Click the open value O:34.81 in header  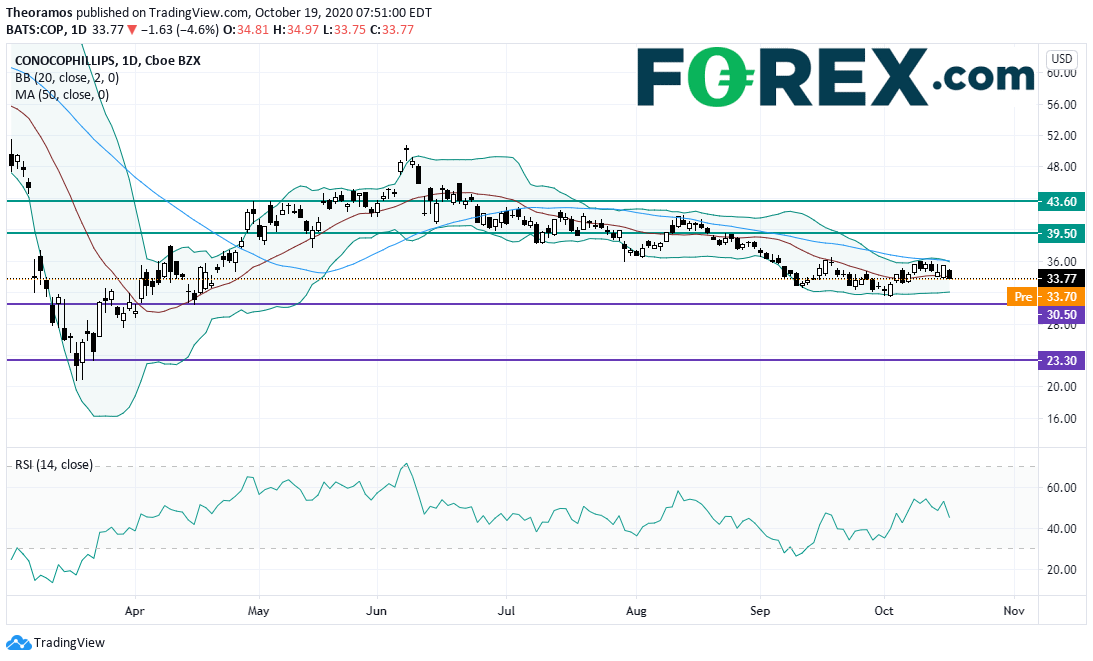pyautogui.click(x=245, y=29)
